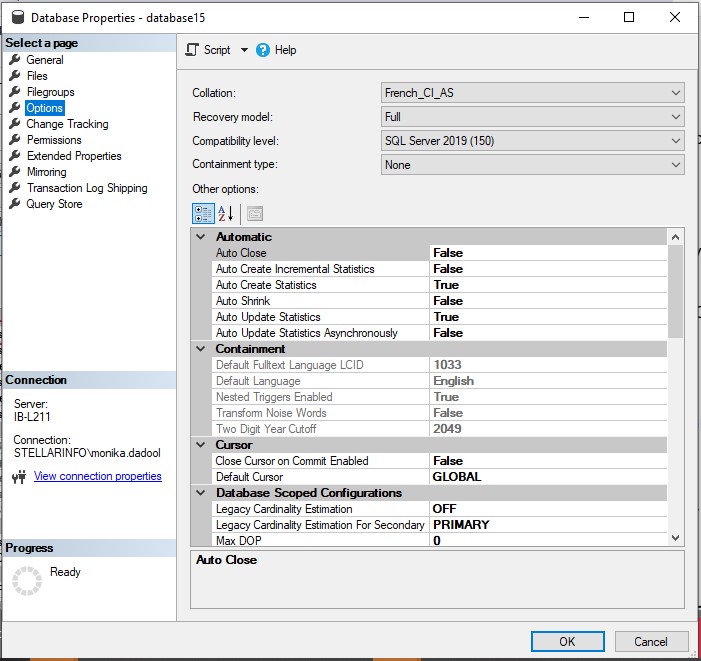
Task: Click the Script toolbar icon
Action: pyautogui.click(x=193, y=50)
